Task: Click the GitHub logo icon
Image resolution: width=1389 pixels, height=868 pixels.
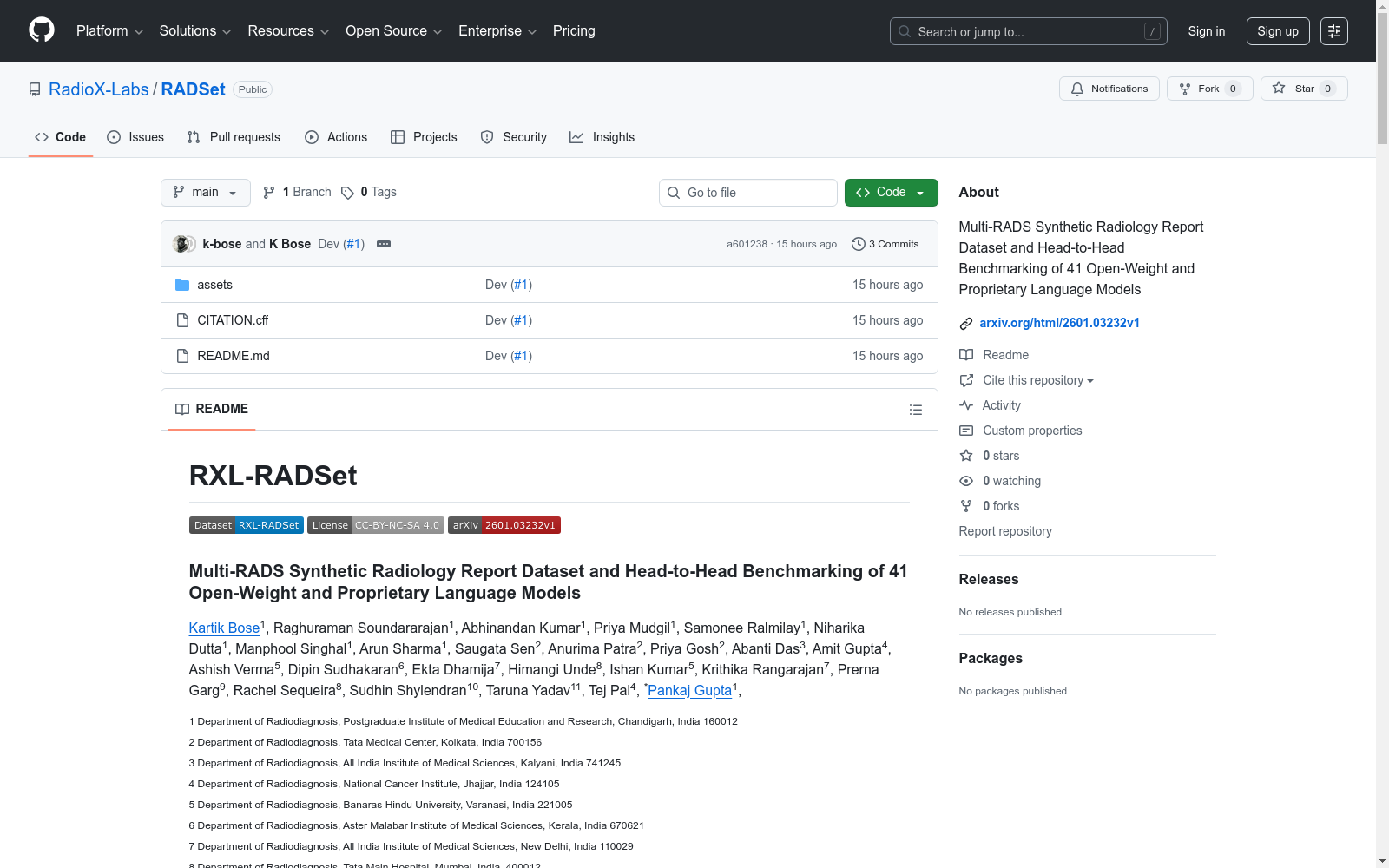Action: 42,30
